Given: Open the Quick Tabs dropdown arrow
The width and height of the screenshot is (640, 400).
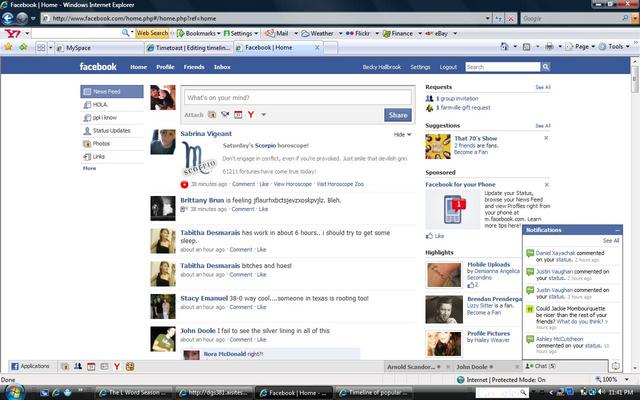Looking at the screenshot, I should coord(51,48).
